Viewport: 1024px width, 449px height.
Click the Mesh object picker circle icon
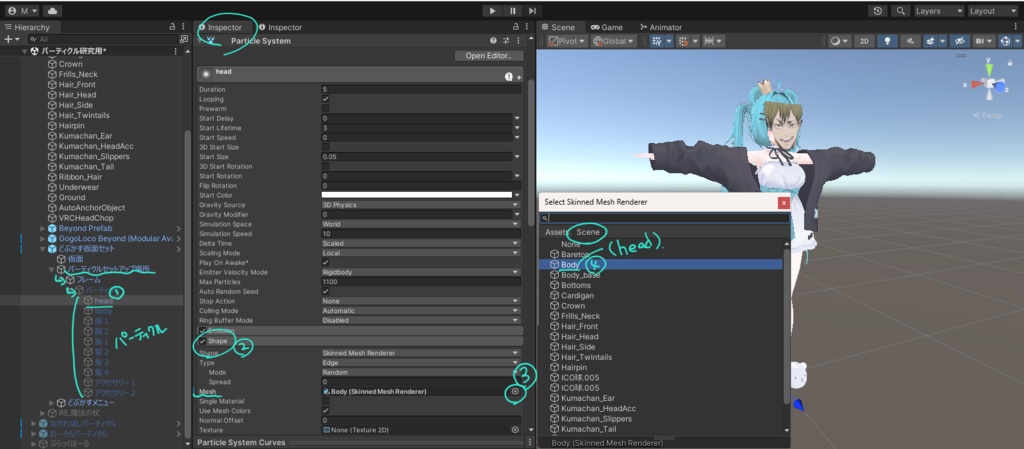[515, 392]
